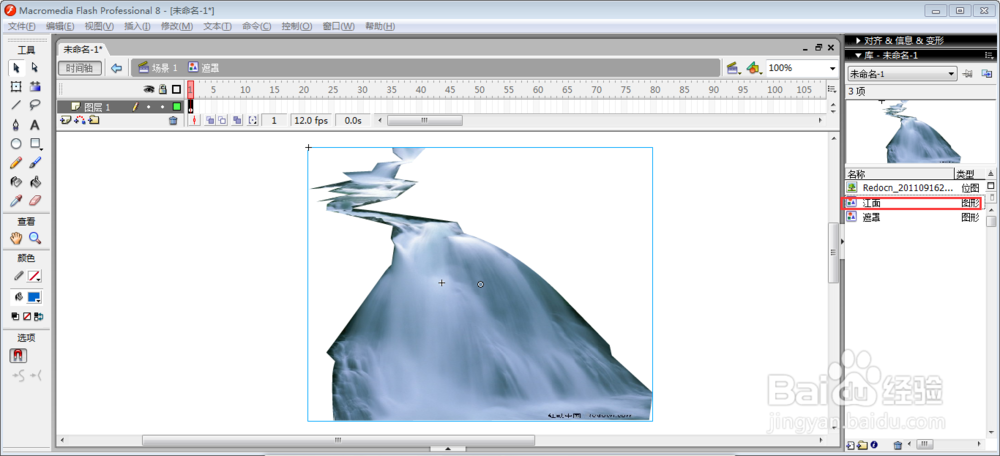
Task: Choose the Oval tool
Action: pyautogui.click(x=17, y=144)
